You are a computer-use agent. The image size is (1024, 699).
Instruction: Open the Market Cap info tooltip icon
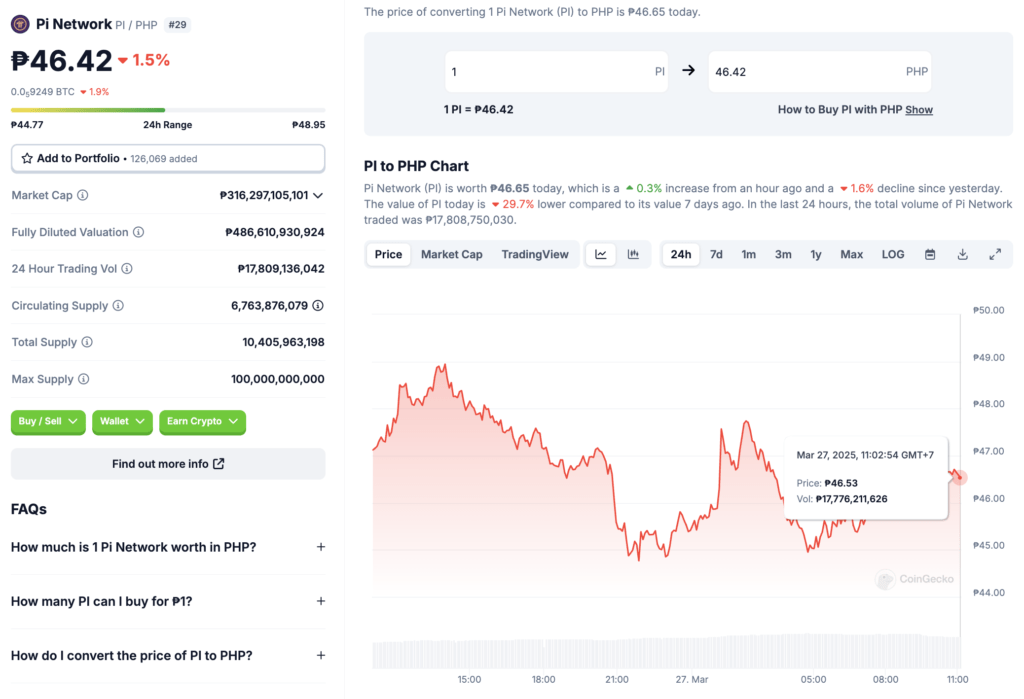click(83, 195)
